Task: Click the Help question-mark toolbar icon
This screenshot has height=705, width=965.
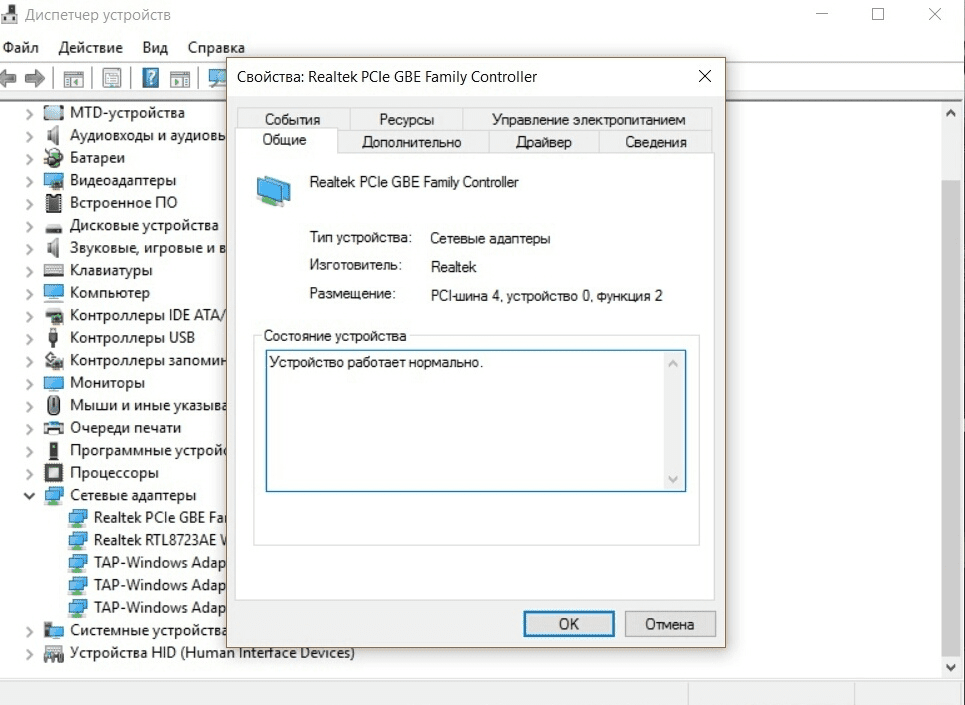Action: (x=150, y=78)
